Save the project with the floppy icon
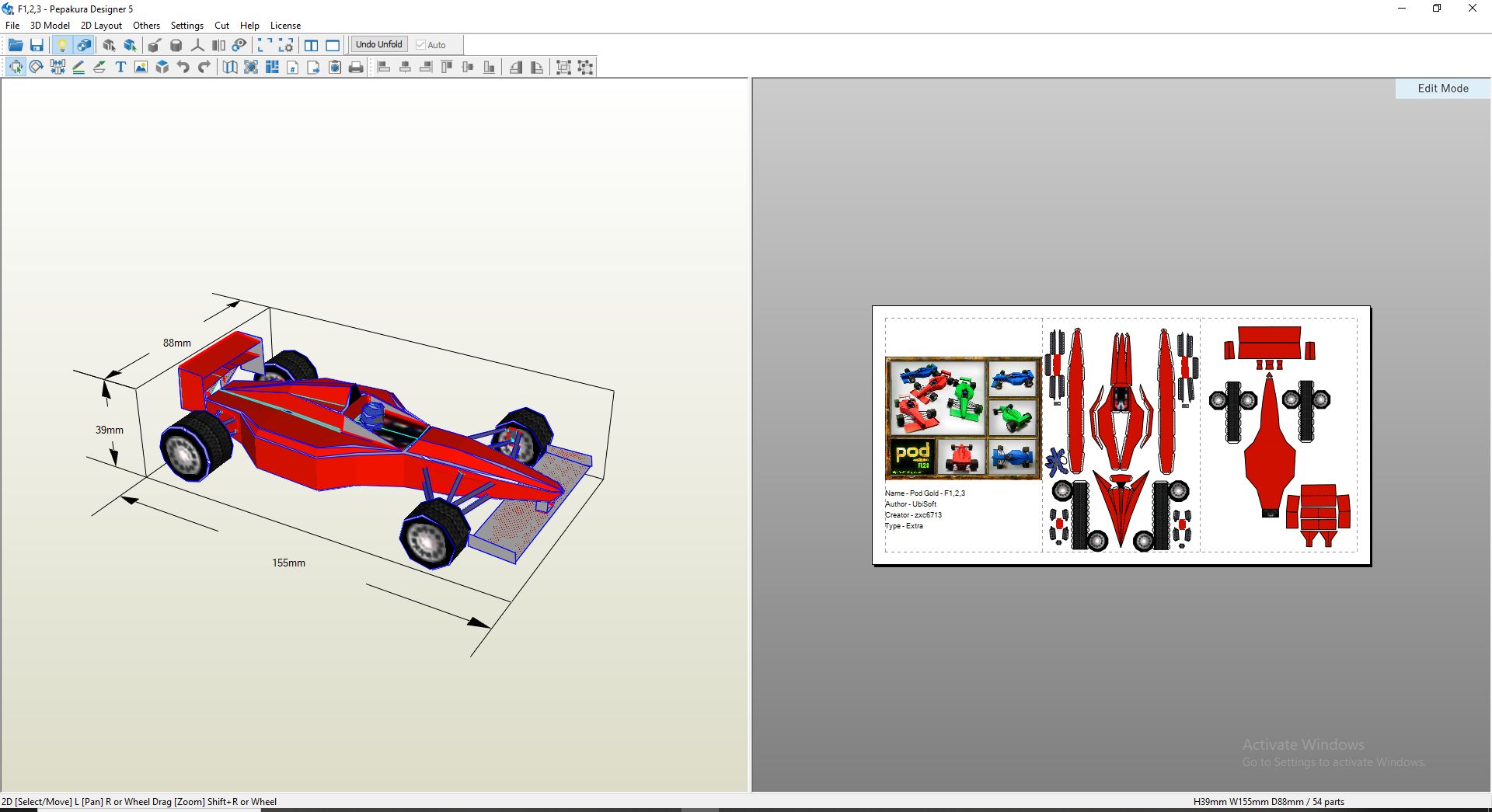 click(37, 45)
